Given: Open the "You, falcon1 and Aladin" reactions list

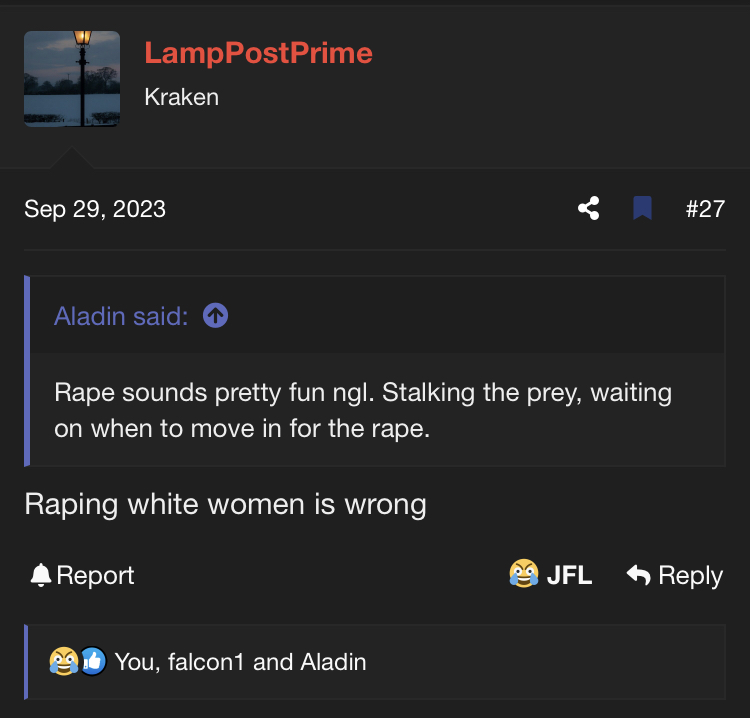Looking at the screenshot, I should pyautogui.click(x=240, y=662).
